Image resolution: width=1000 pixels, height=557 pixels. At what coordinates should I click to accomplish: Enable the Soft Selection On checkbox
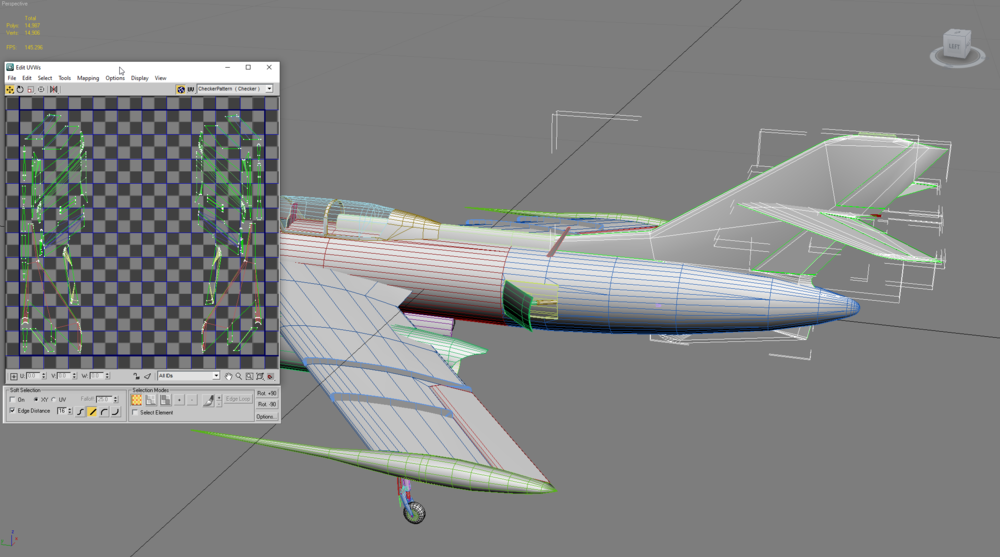12,399
